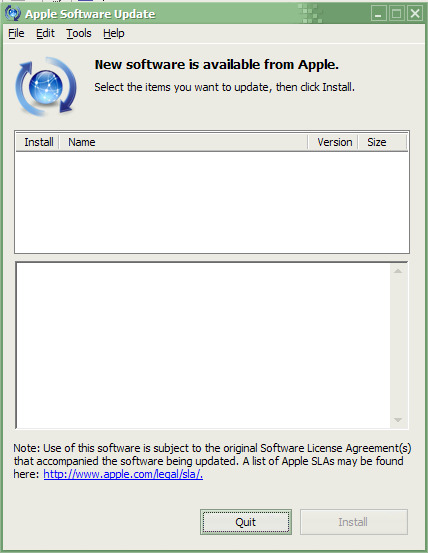Open the apple.com/legal/sla link

point(123,474)
